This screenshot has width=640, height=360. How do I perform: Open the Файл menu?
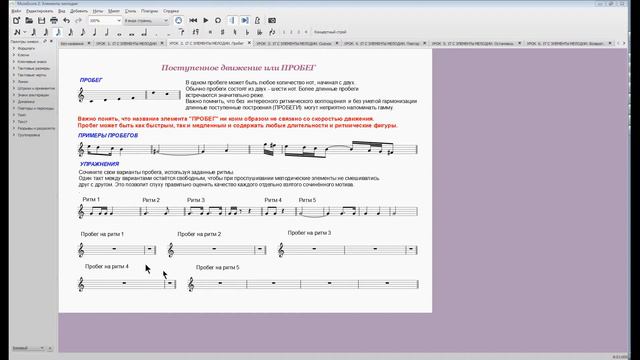(16, 11)
